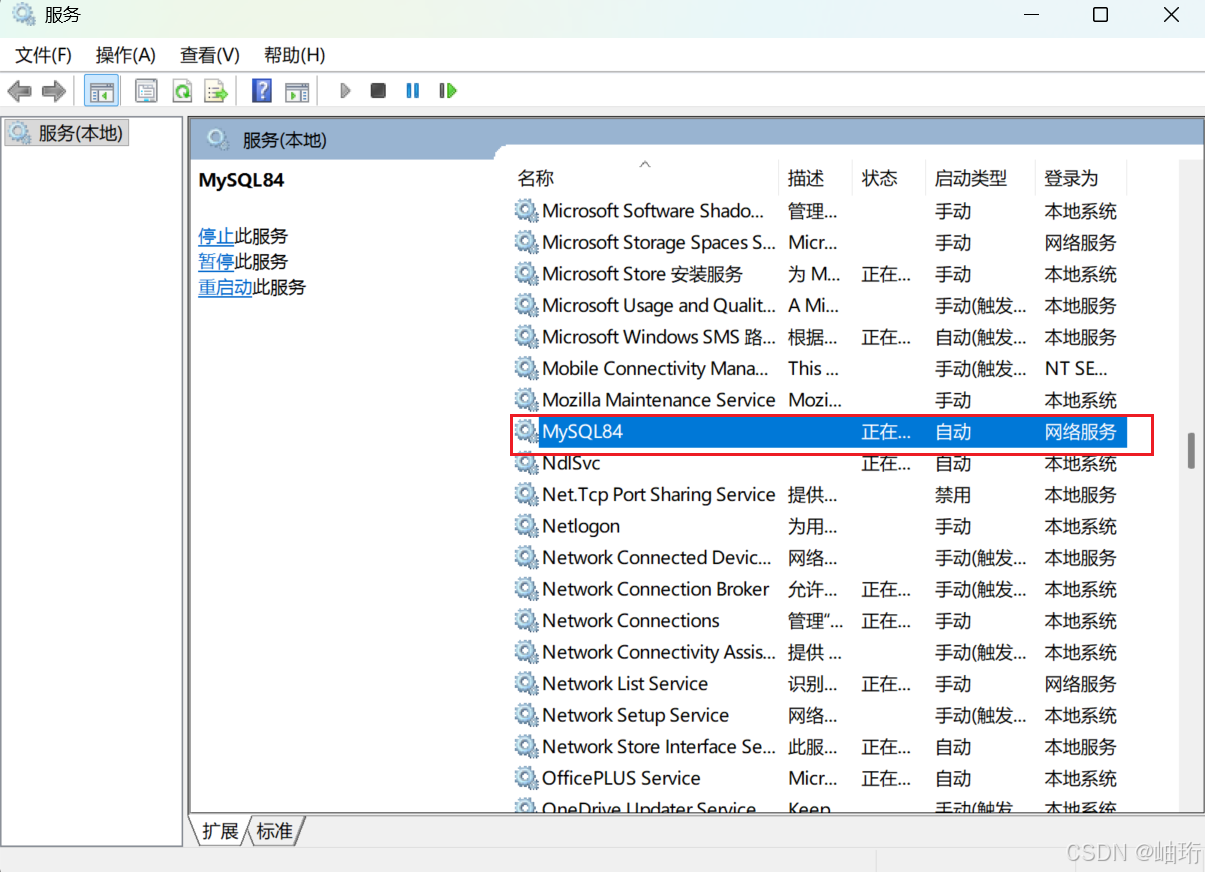
Task: Click the Pause Service toolbar icon
Action: (412, 91)
